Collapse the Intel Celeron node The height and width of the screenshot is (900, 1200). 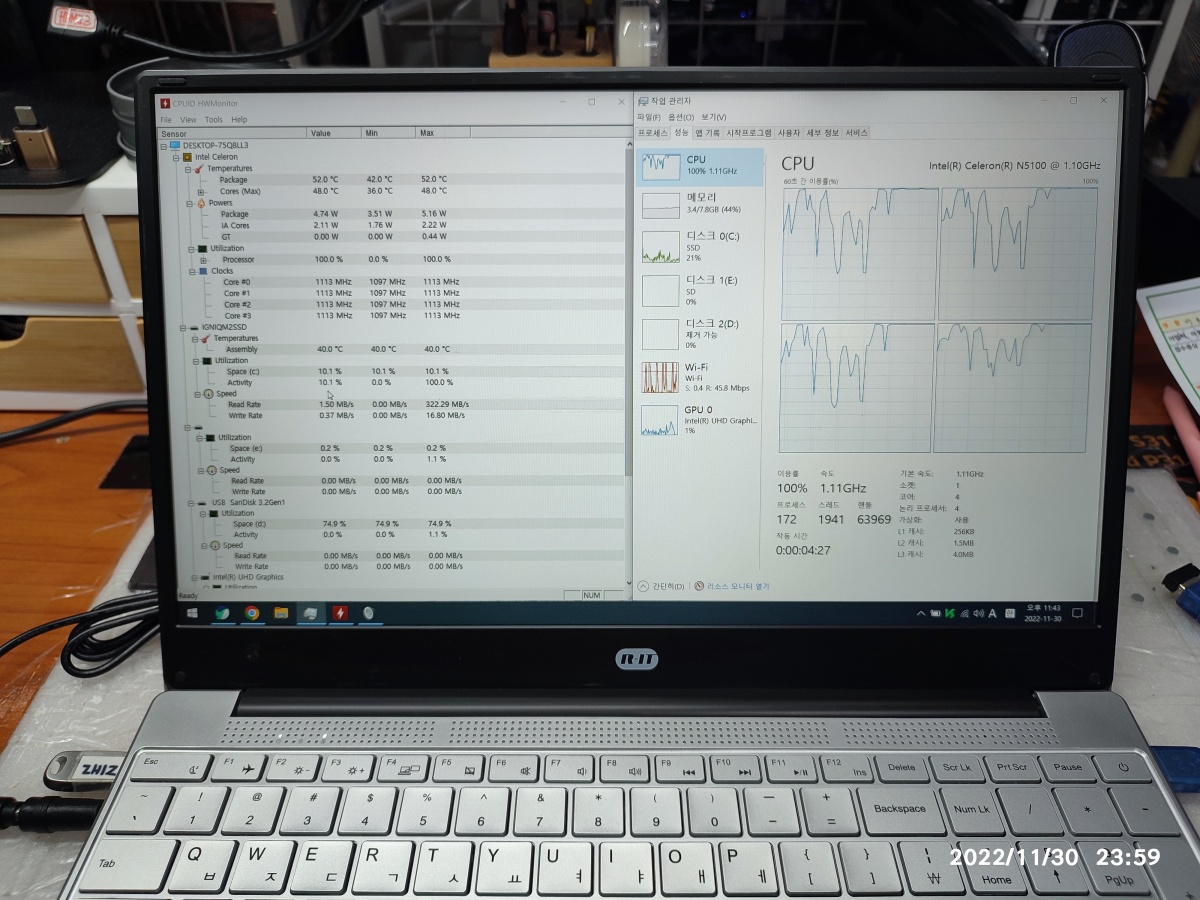175,157
